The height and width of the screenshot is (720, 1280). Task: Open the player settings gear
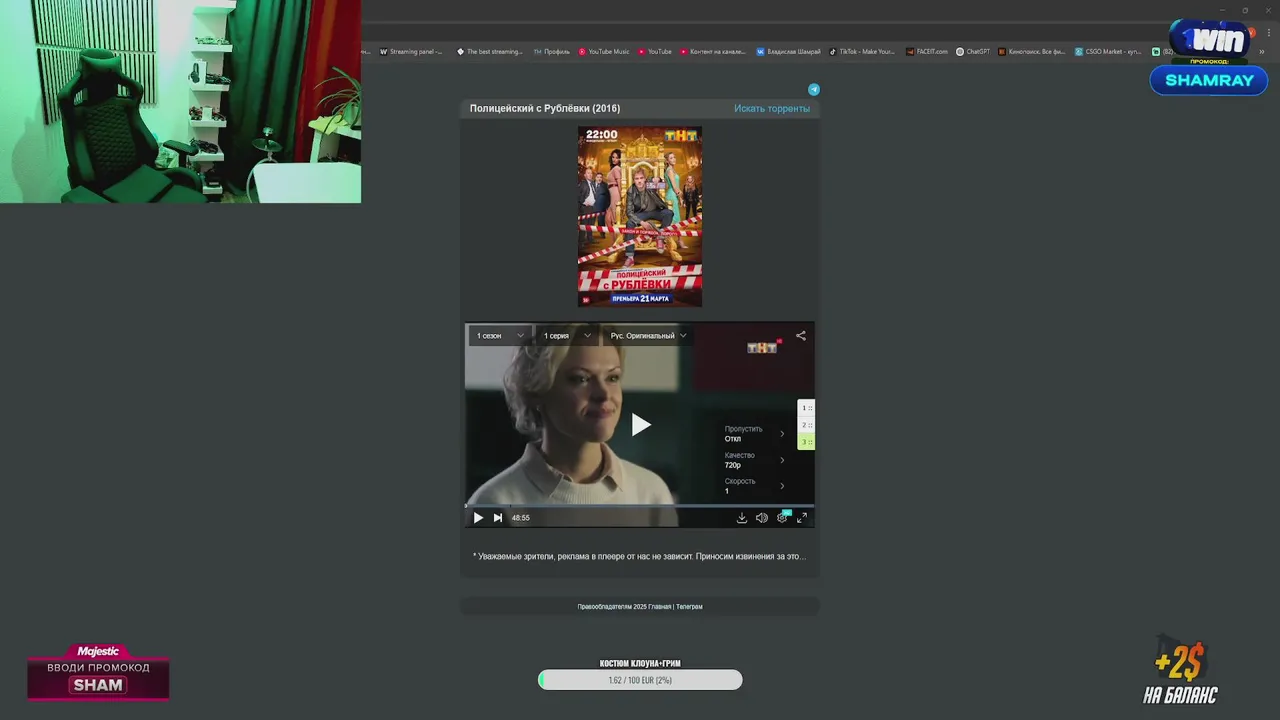point(782,518)
